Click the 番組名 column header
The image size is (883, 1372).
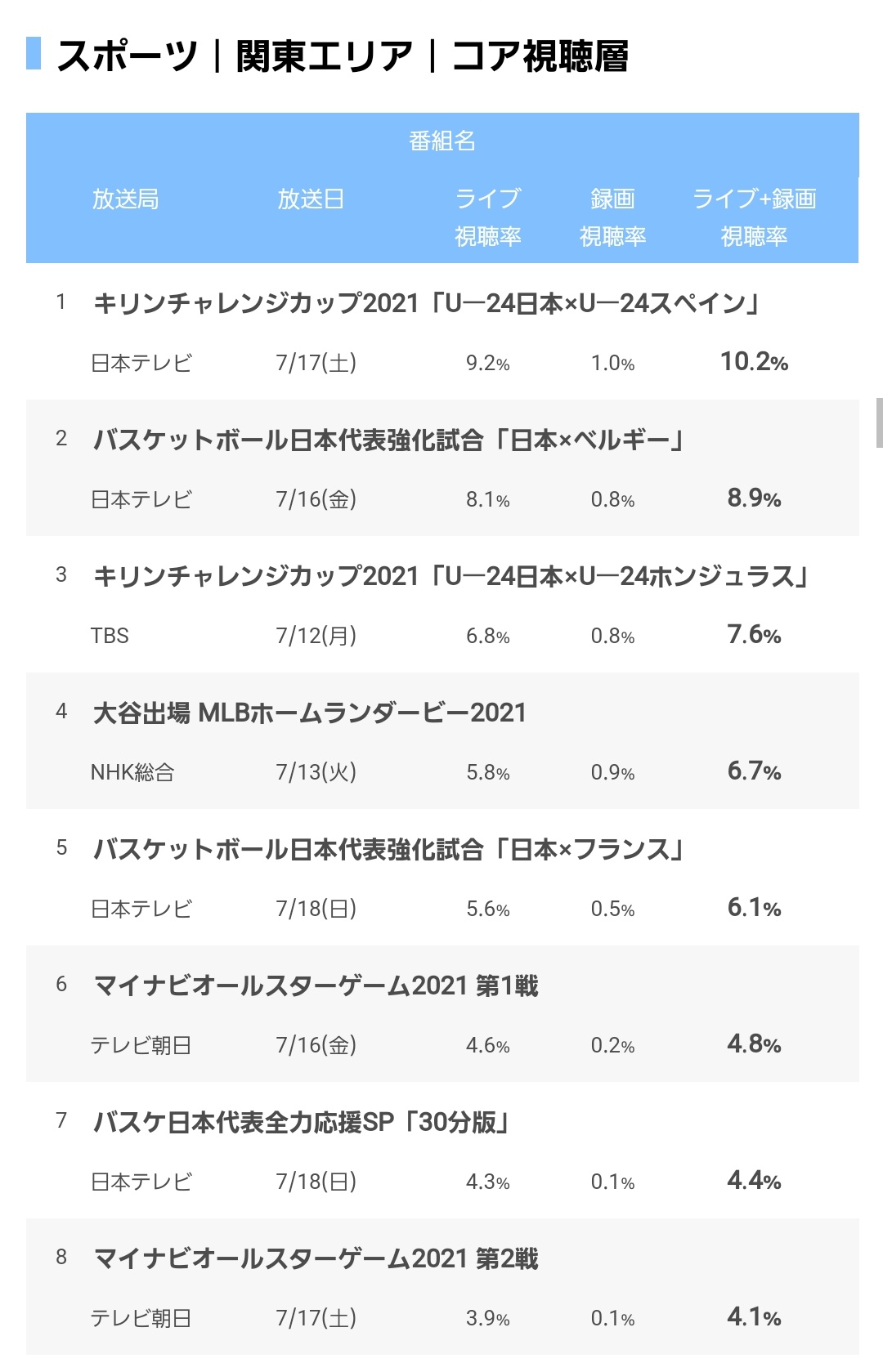(442, 141)
